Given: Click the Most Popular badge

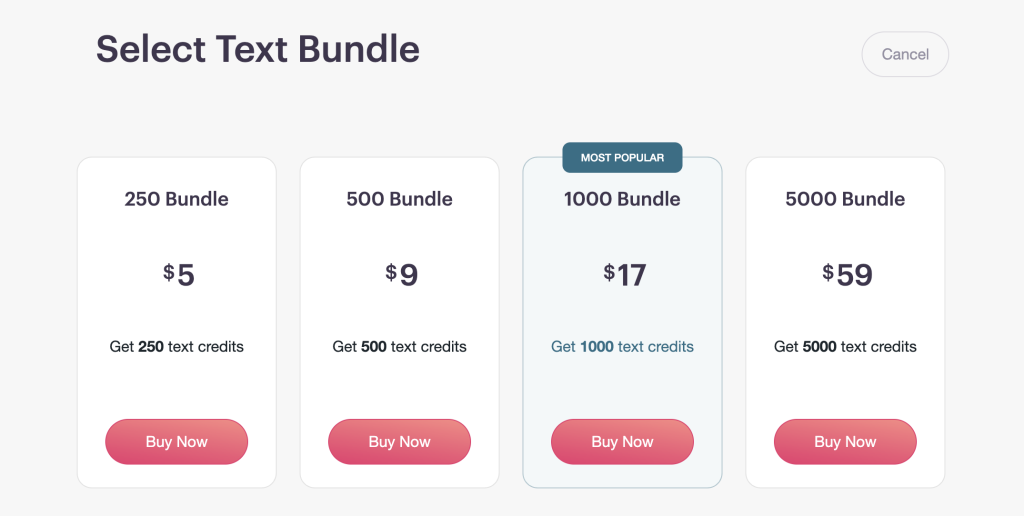Looking at the screenshot, I should [622, 158].
